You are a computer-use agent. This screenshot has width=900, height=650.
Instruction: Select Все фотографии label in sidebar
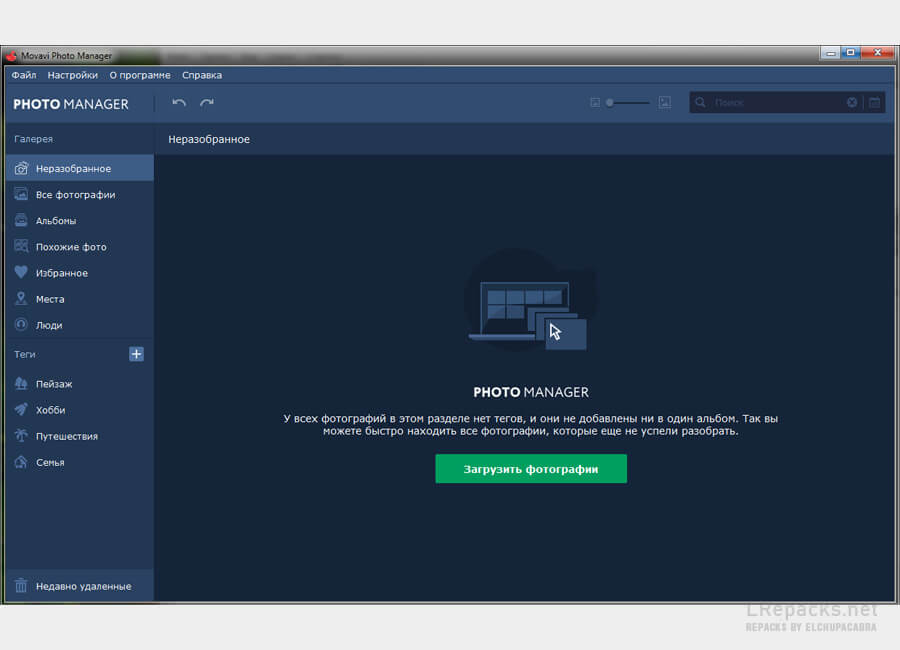75,195
